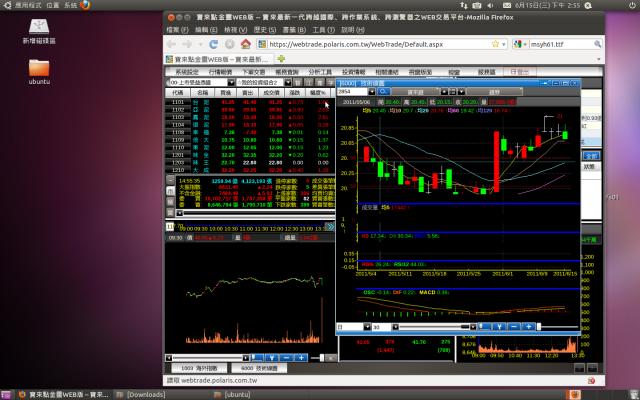
Task: Click the 全部 button on the right panel
Action: point(591,156)
